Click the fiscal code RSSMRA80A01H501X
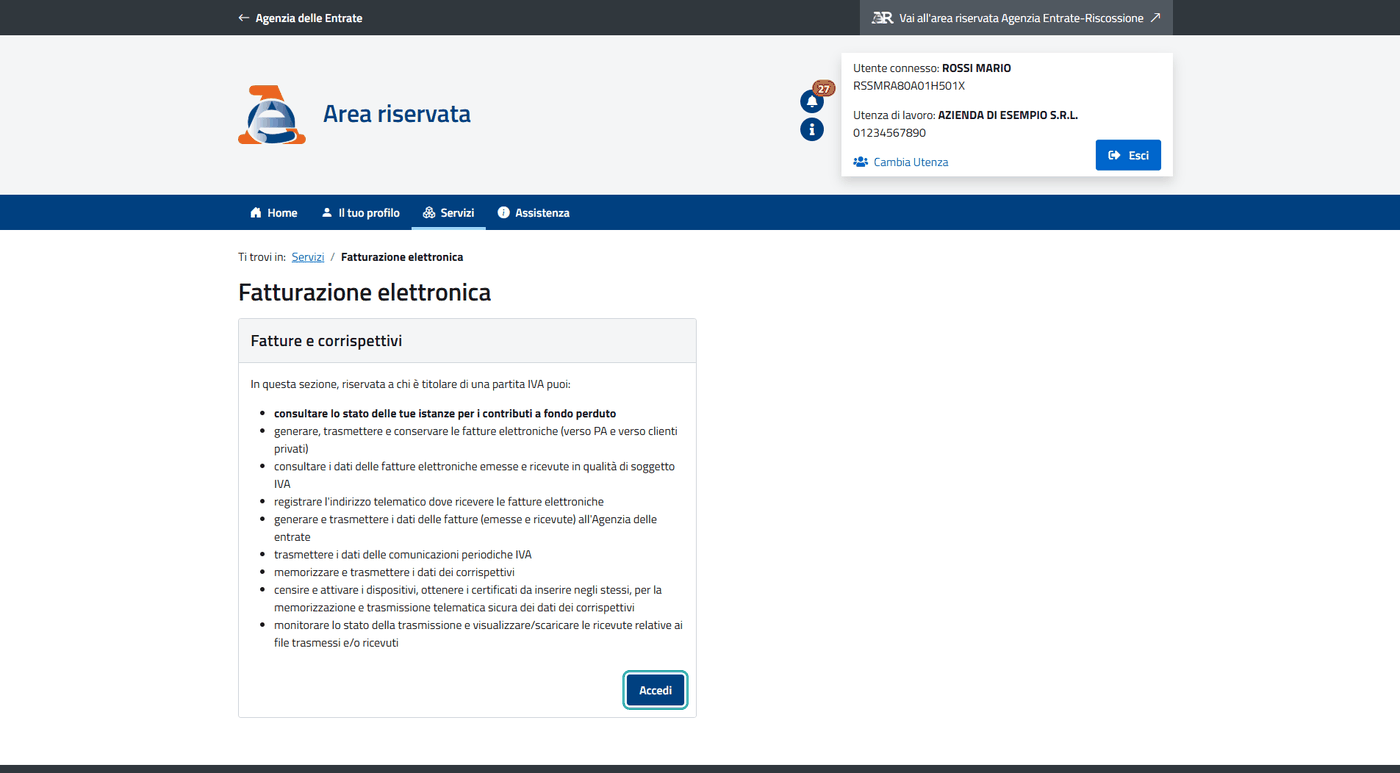Image resolution: width=1400 pixels, height=773 pixels. (909, 86)
